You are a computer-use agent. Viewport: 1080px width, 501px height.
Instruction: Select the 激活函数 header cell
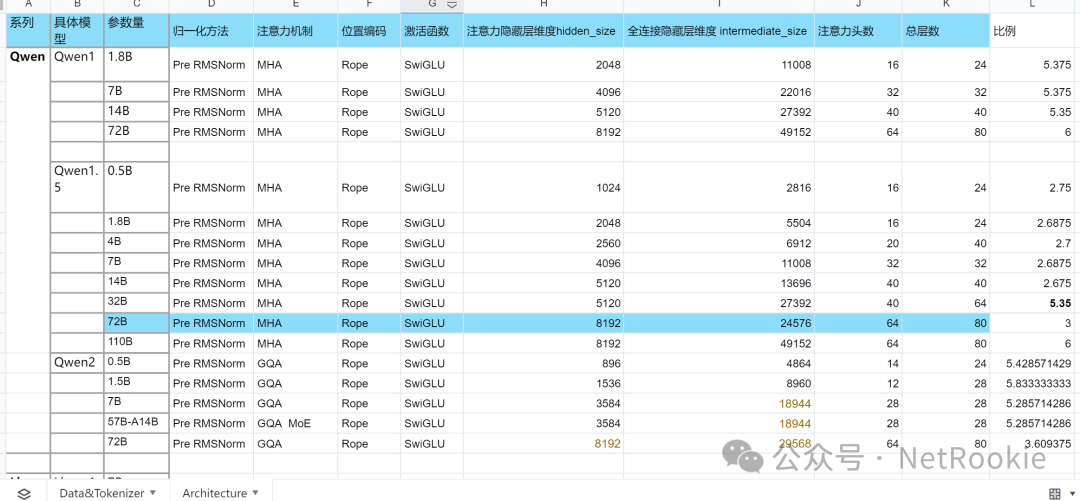432,31
